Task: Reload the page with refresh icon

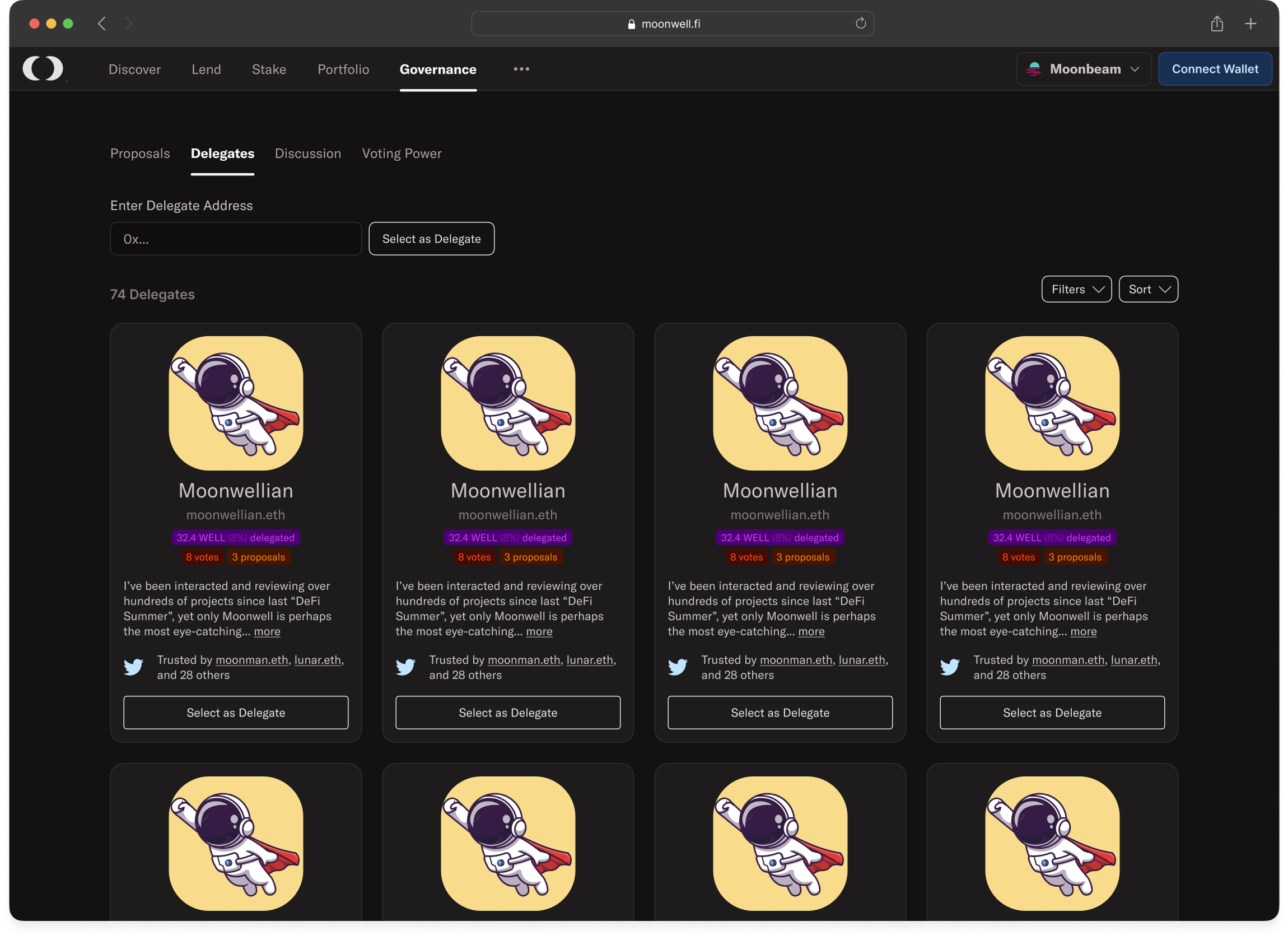Action: (x=860, y=24)
